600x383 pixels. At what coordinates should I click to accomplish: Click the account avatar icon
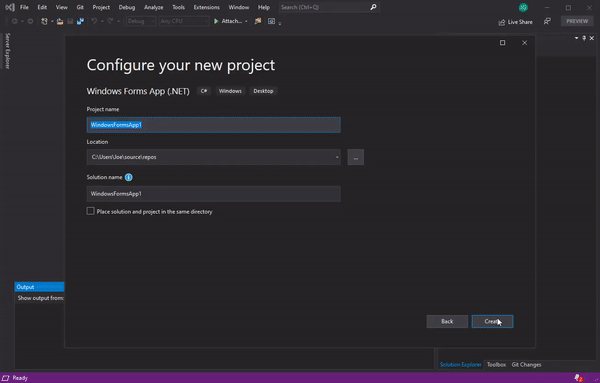coord(523,7)
